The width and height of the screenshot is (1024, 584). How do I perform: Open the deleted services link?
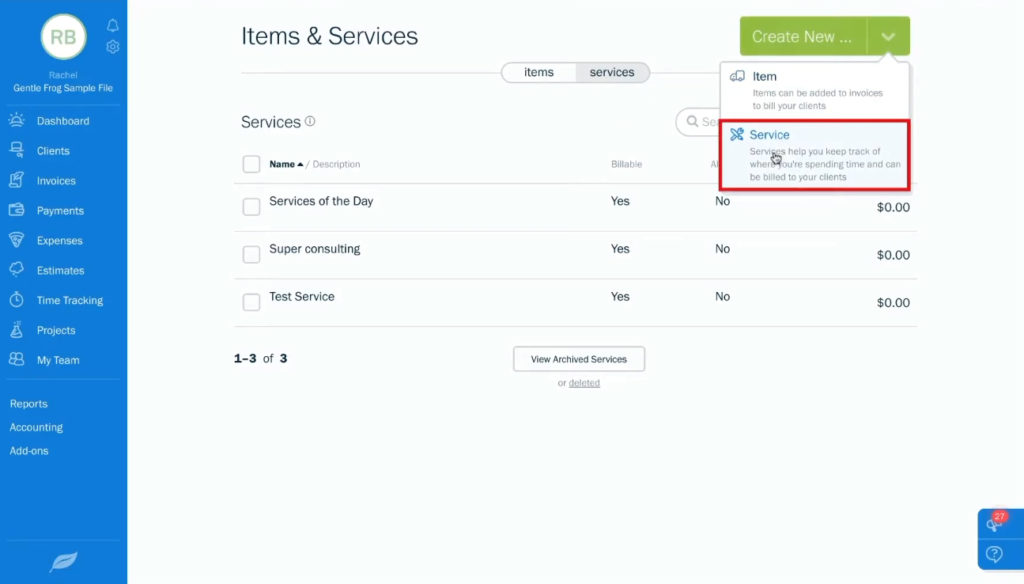(584, 382)
